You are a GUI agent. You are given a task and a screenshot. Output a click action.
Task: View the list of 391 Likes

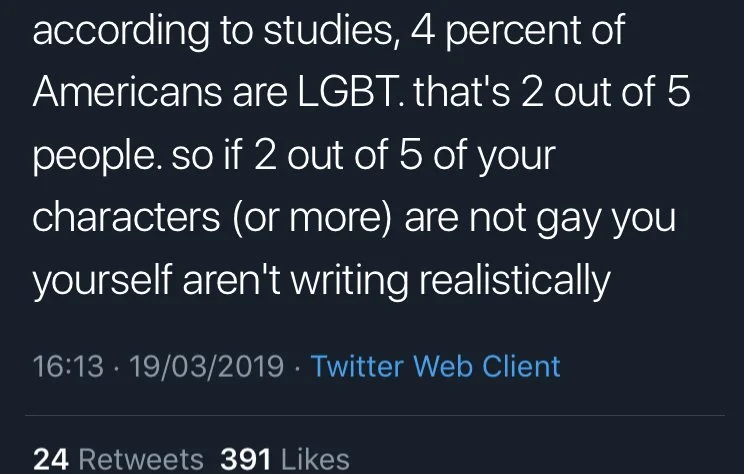coord(284,459)
